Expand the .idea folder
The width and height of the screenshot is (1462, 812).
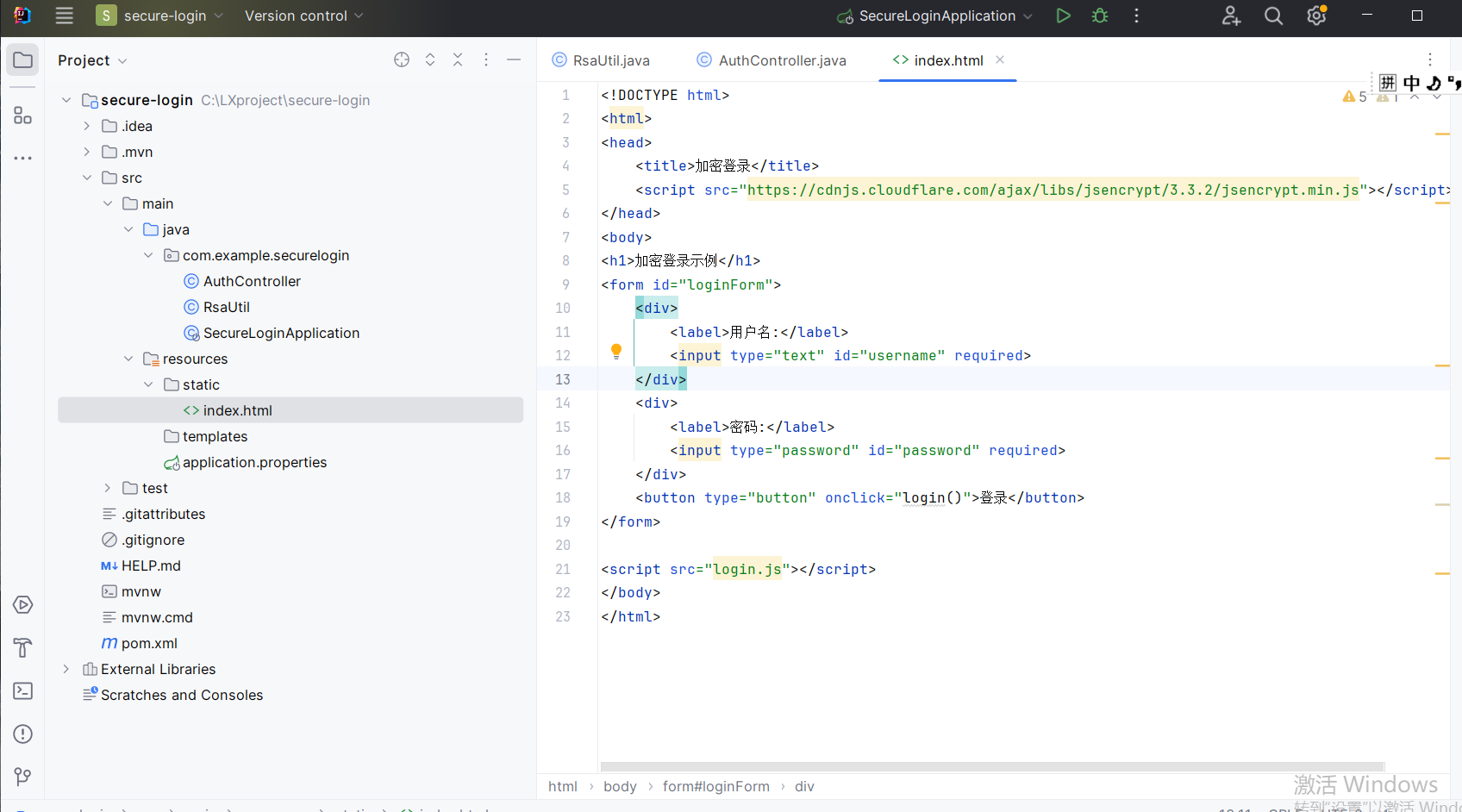point(86,126)
